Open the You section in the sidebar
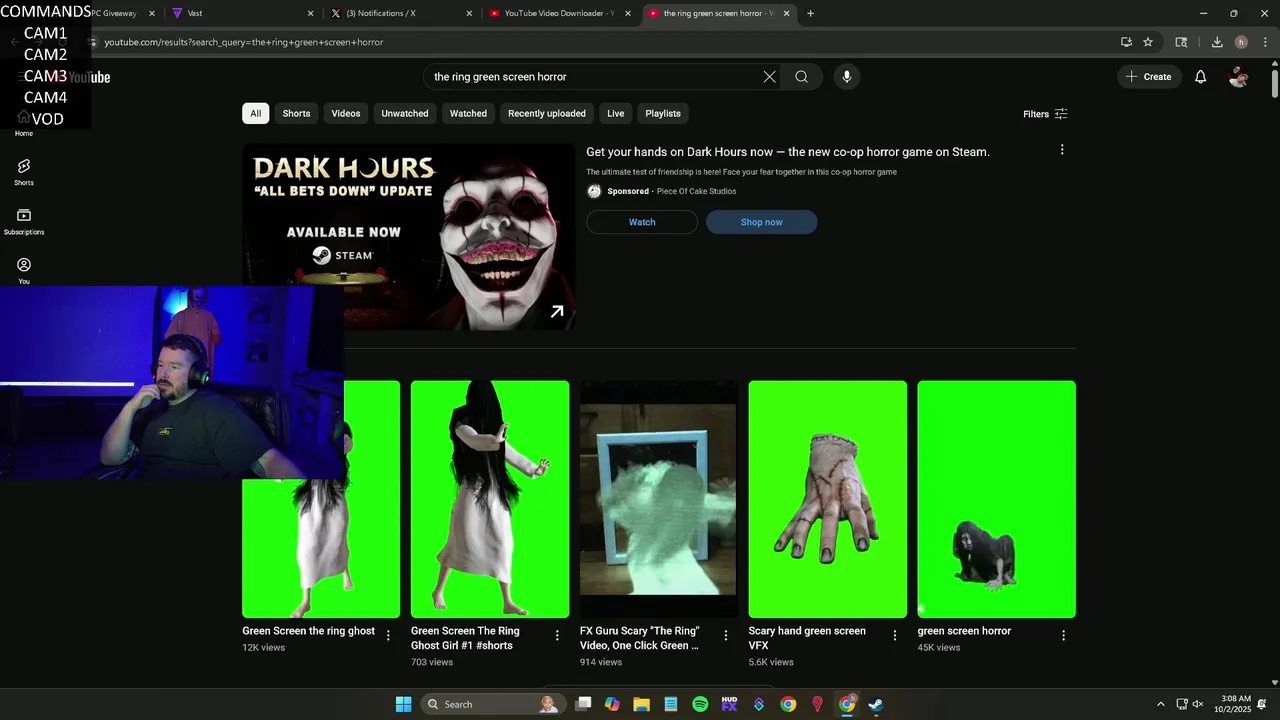Screen dimensions: 1280x720 24,270
